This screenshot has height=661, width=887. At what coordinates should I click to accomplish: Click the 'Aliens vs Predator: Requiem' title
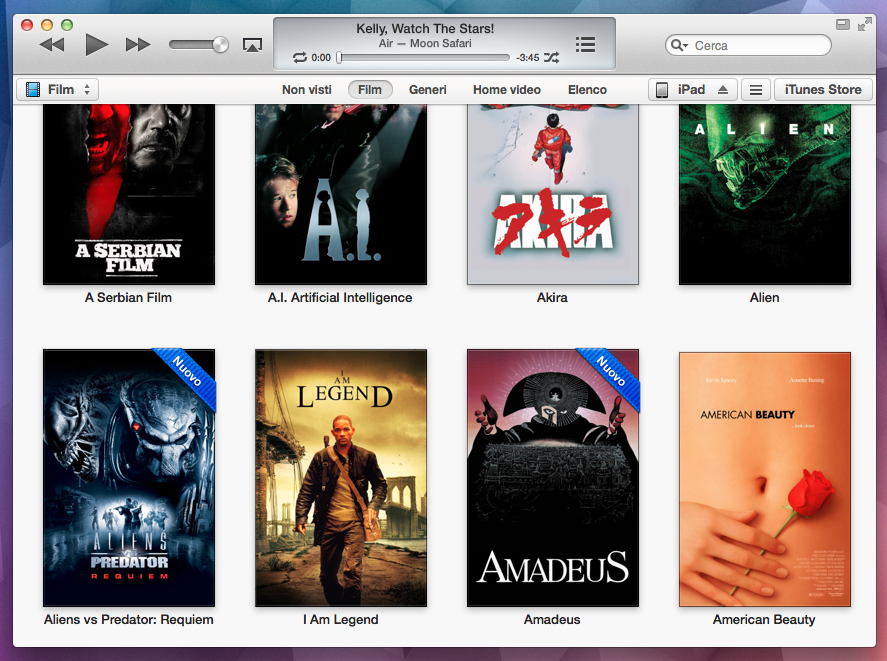pyautogui.click(x=129, y=620)
